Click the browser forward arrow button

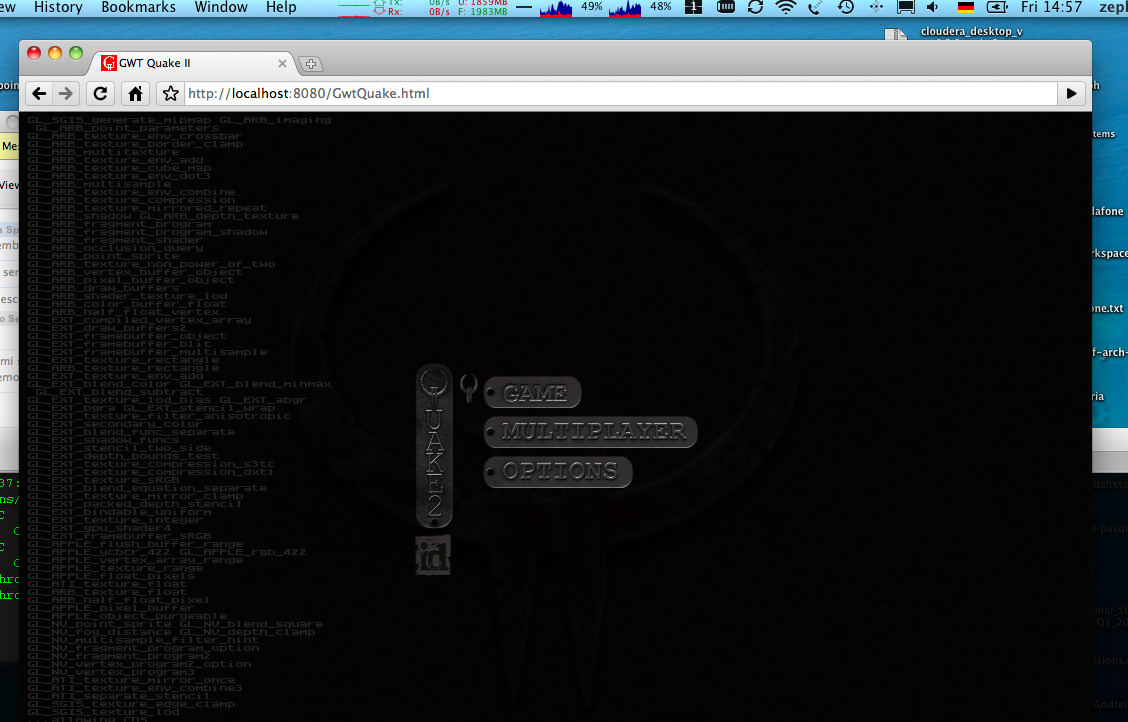66,94
